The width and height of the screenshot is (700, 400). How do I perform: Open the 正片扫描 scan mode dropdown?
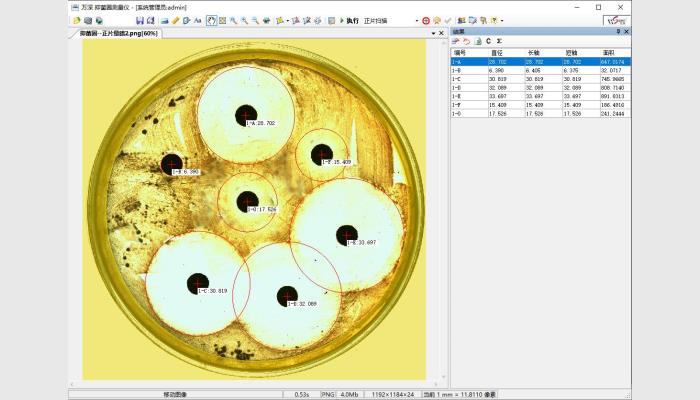416,20
